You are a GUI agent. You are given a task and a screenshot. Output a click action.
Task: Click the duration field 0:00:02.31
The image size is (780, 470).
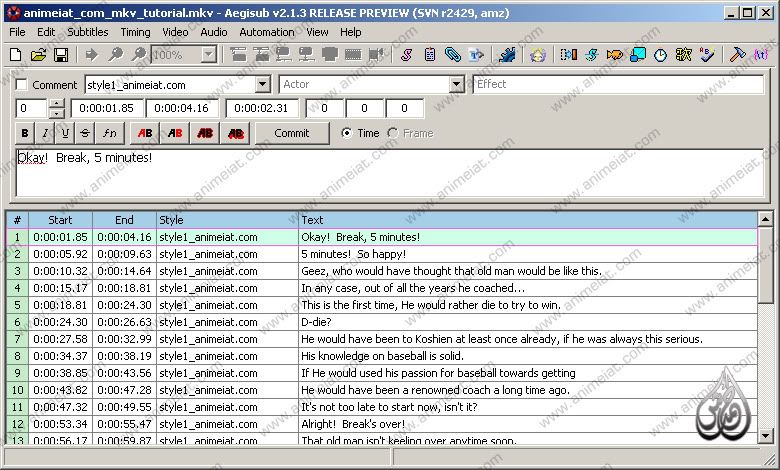click(262, 108)
